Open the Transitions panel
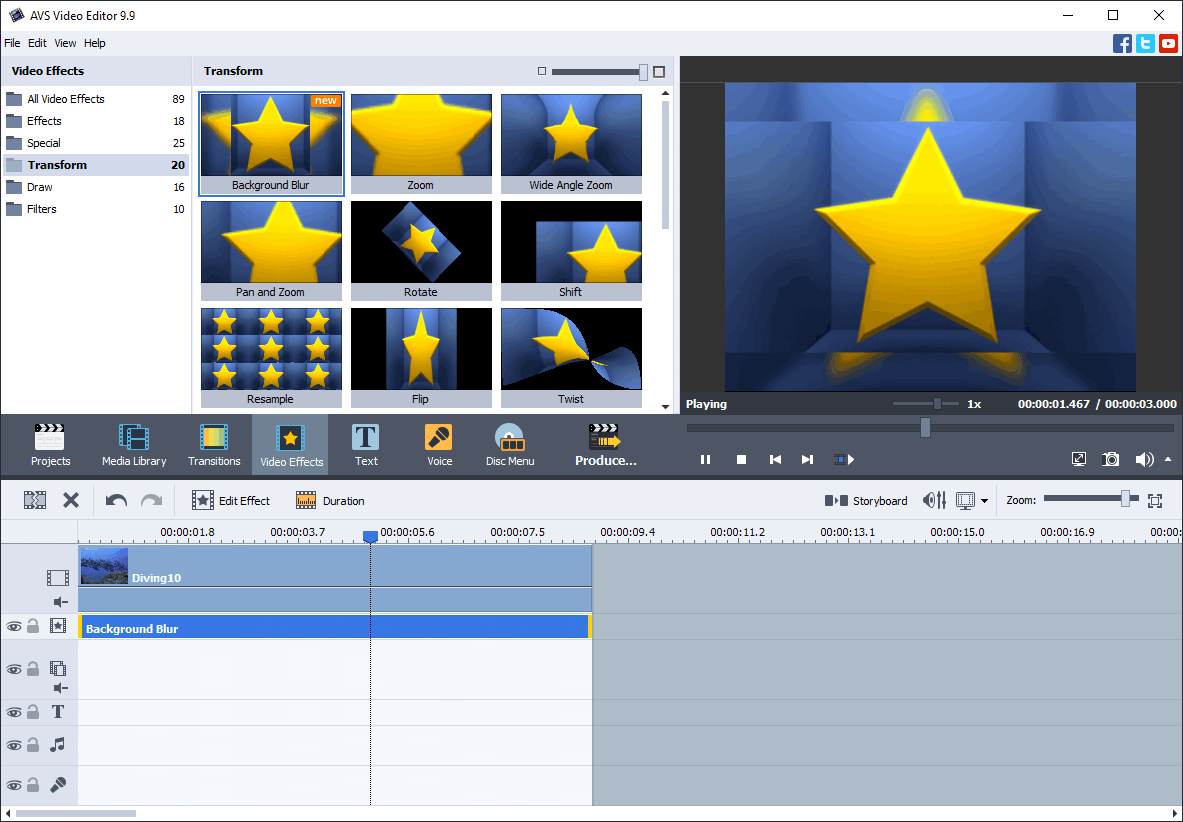 (214, 445)
